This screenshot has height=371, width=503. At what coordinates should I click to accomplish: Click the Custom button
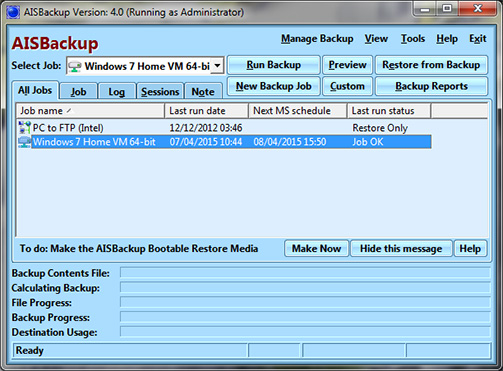tap(347, 86)
